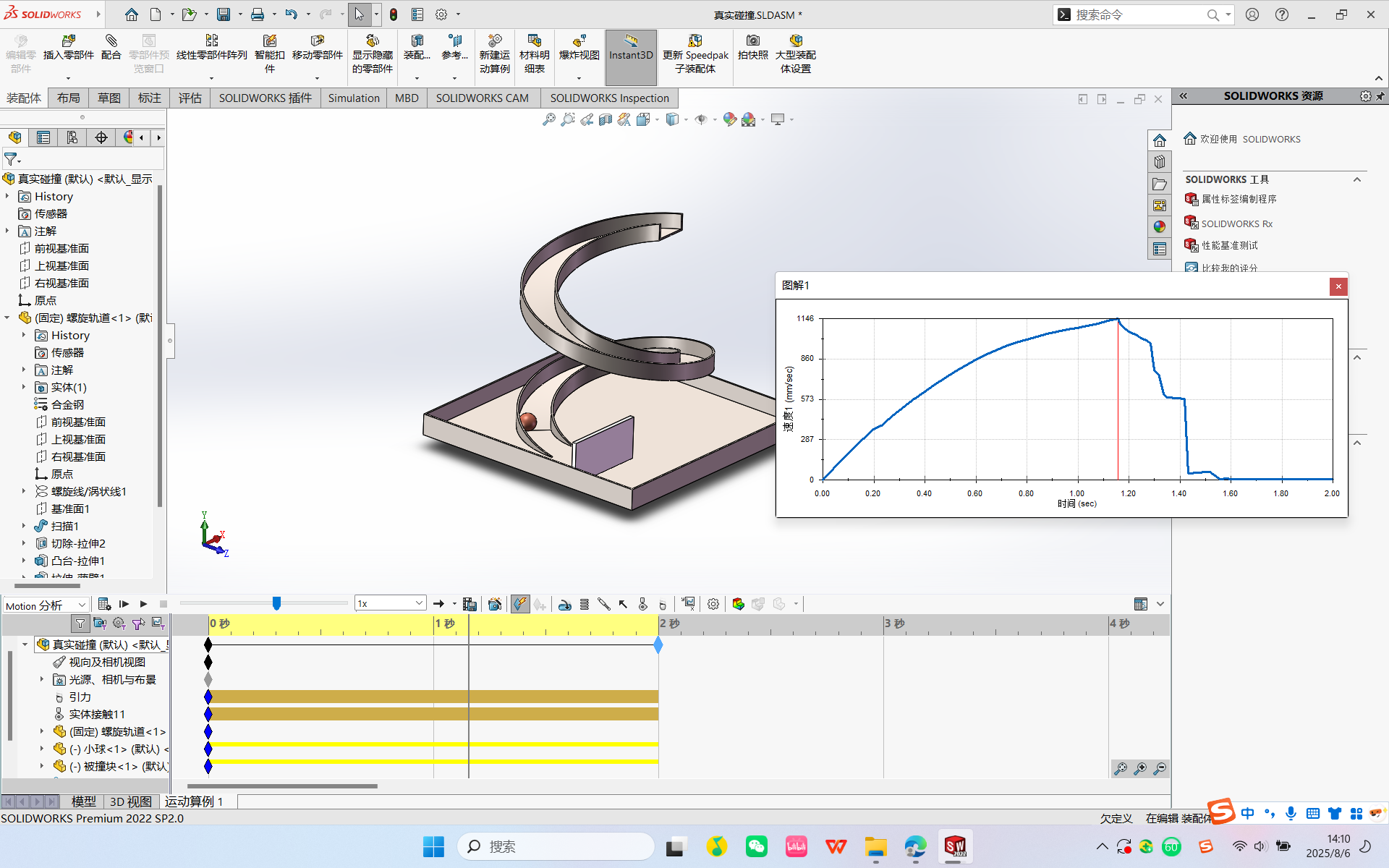Open the 1x playback speed dropdown
This screenshot has width=1389, height=868.
[418, 602]
